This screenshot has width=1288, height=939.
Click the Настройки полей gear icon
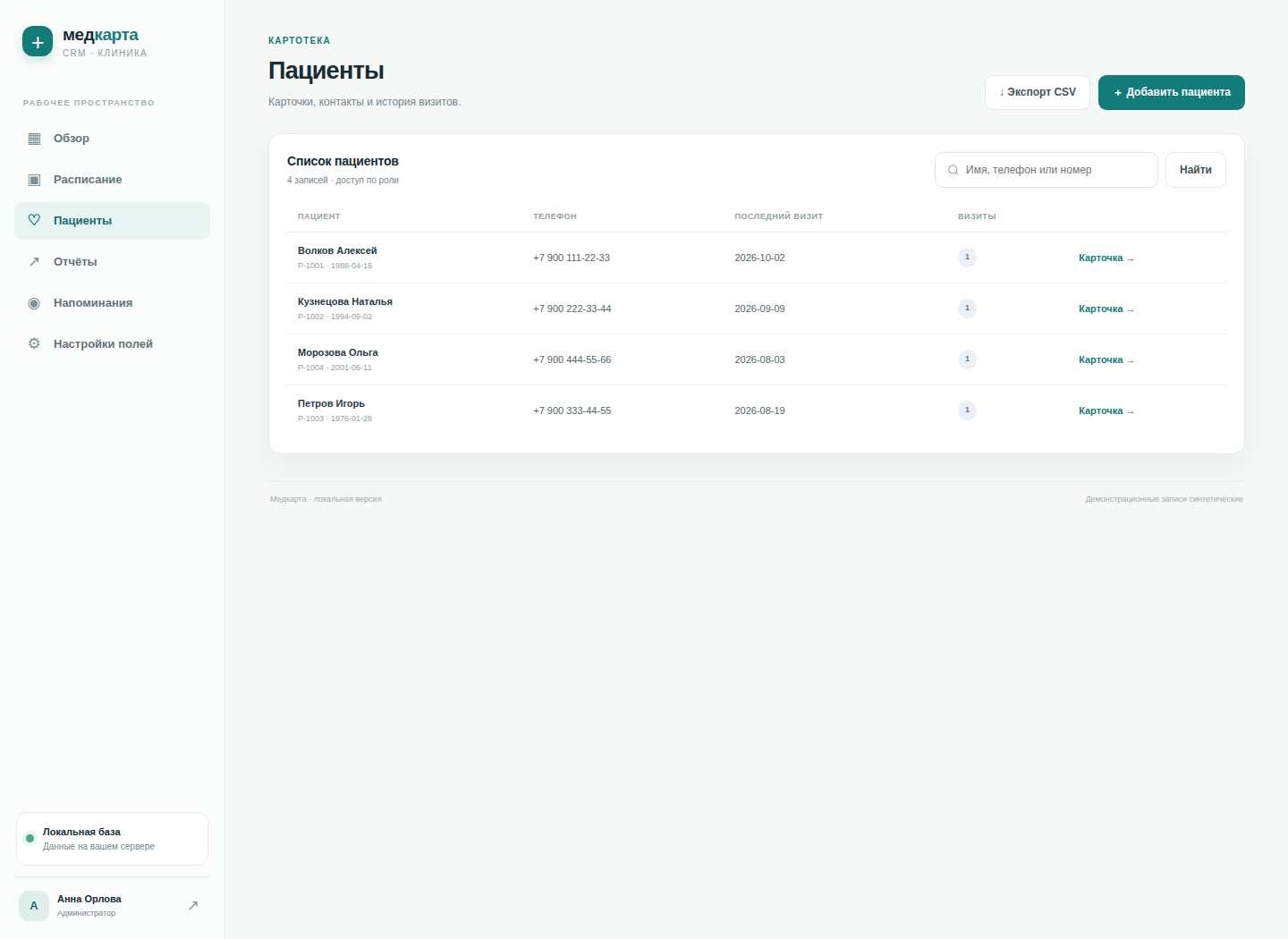point(34,344)
